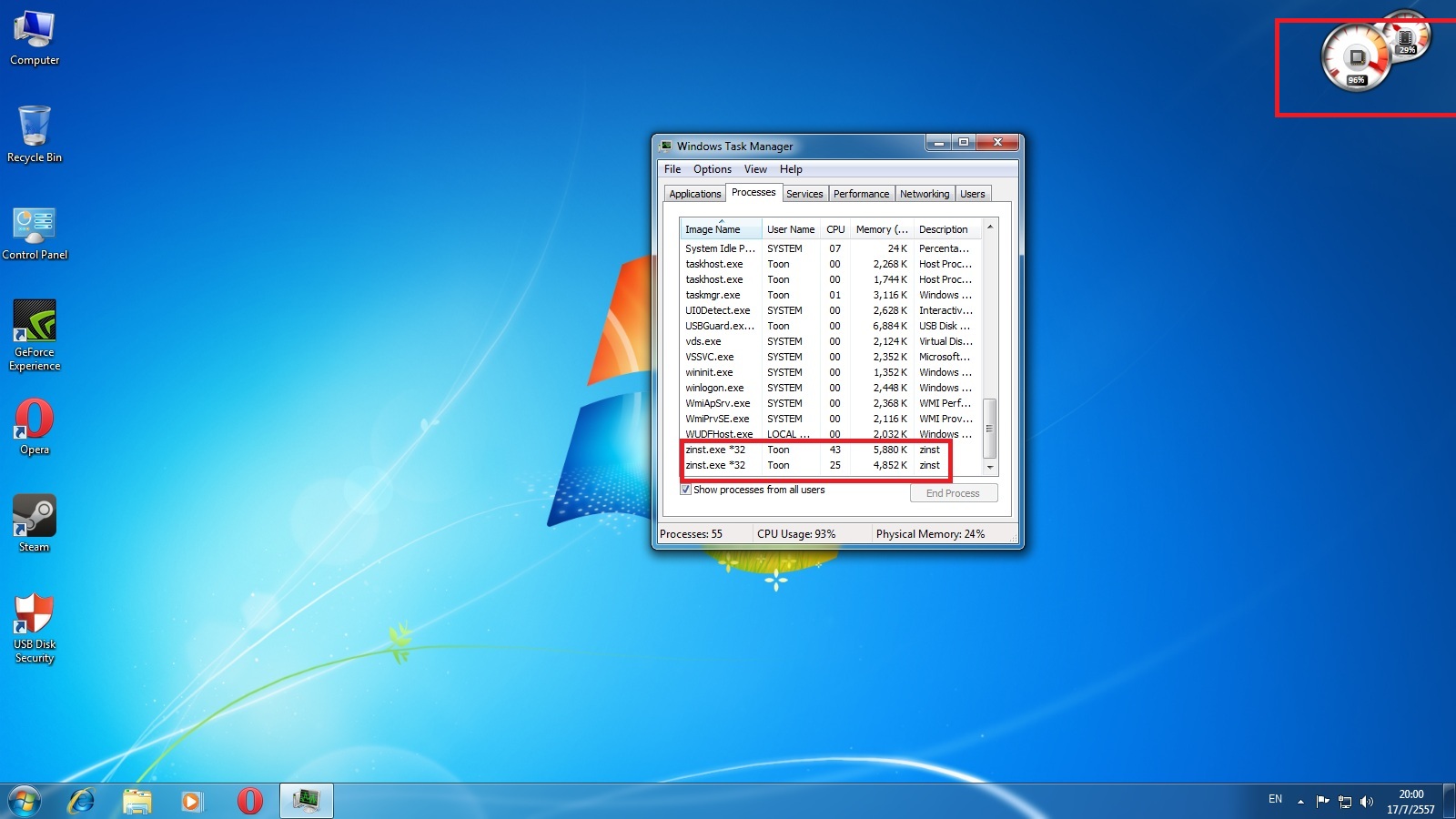Select the winlogon.exe process row
This screenshot has width=1456, height=819.
(x=831, y=388)
